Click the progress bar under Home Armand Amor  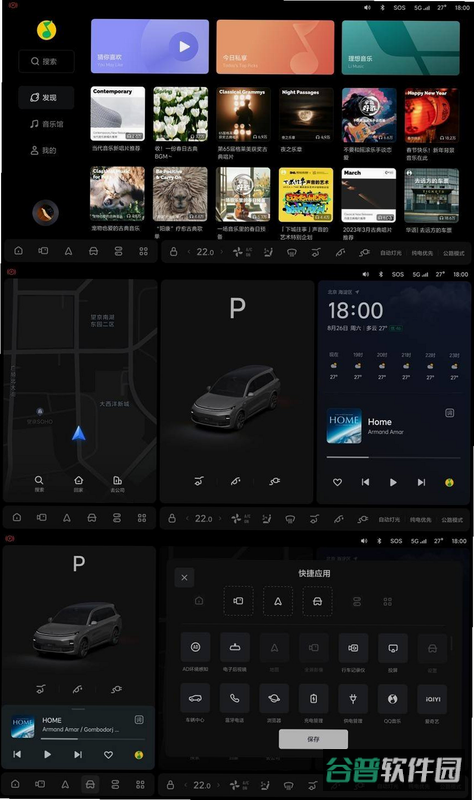tap(393, 457)
